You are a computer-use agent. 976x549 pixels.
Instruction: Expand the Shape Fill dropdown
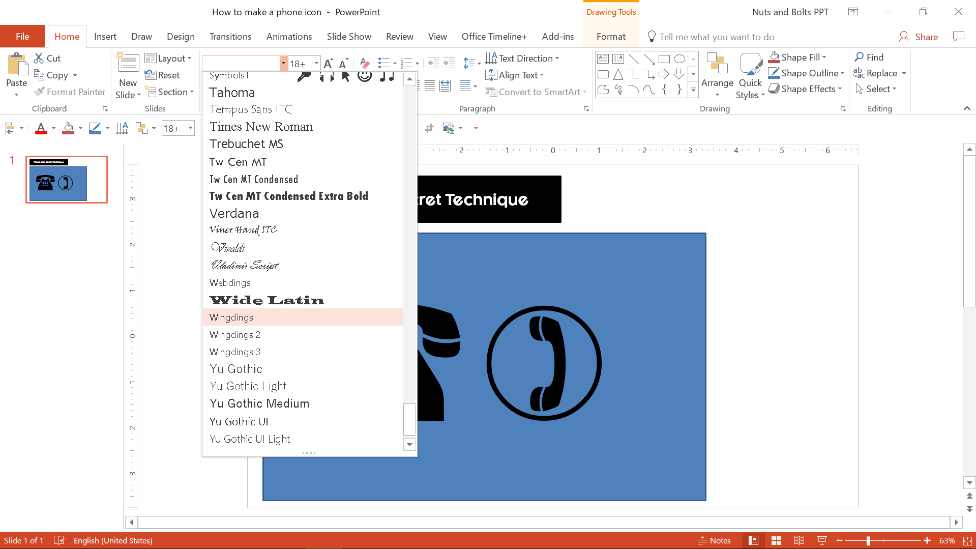(x=824, y=57)
